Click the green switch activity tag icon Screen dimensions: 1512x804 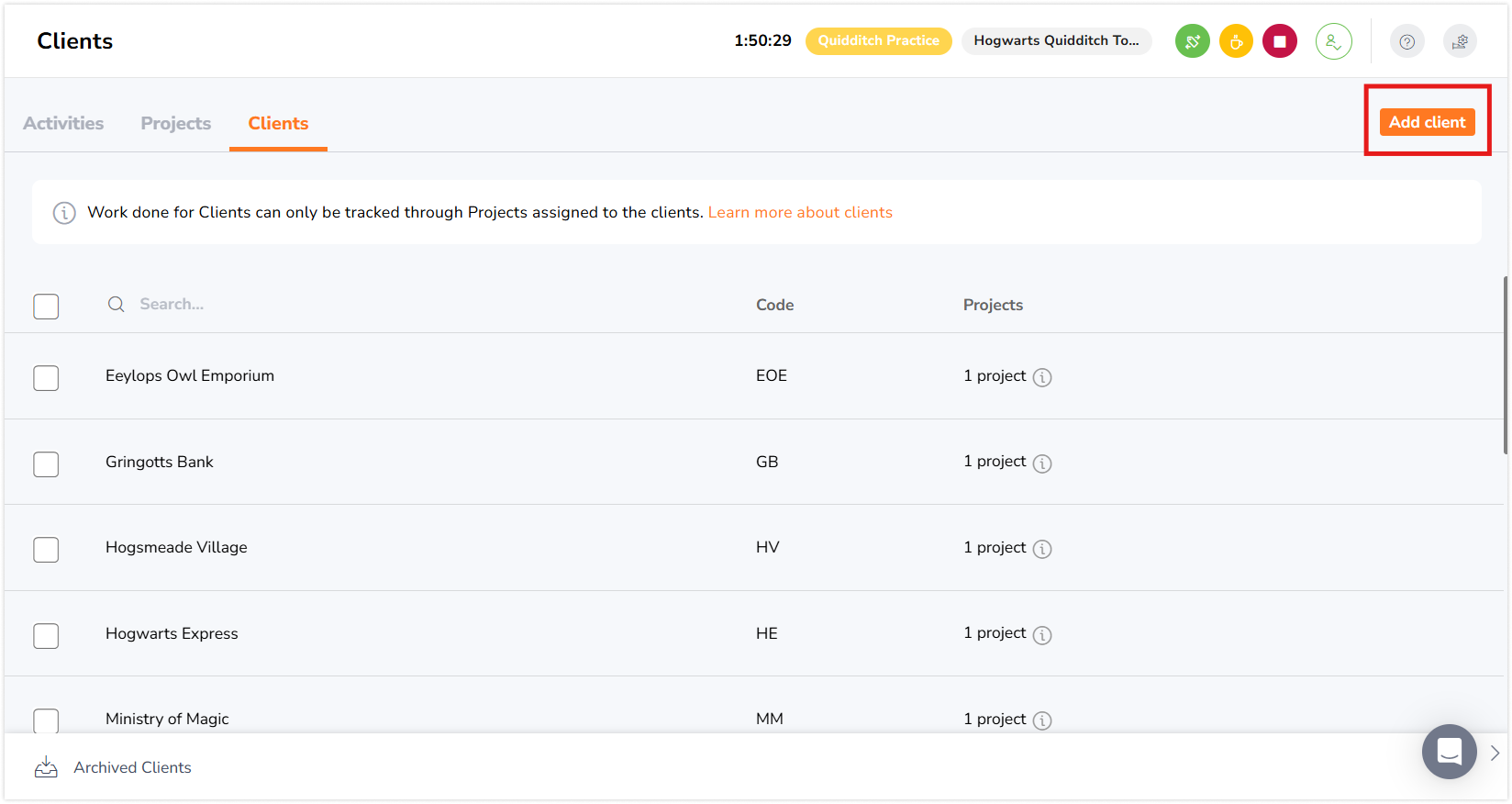pos(1192,41)
